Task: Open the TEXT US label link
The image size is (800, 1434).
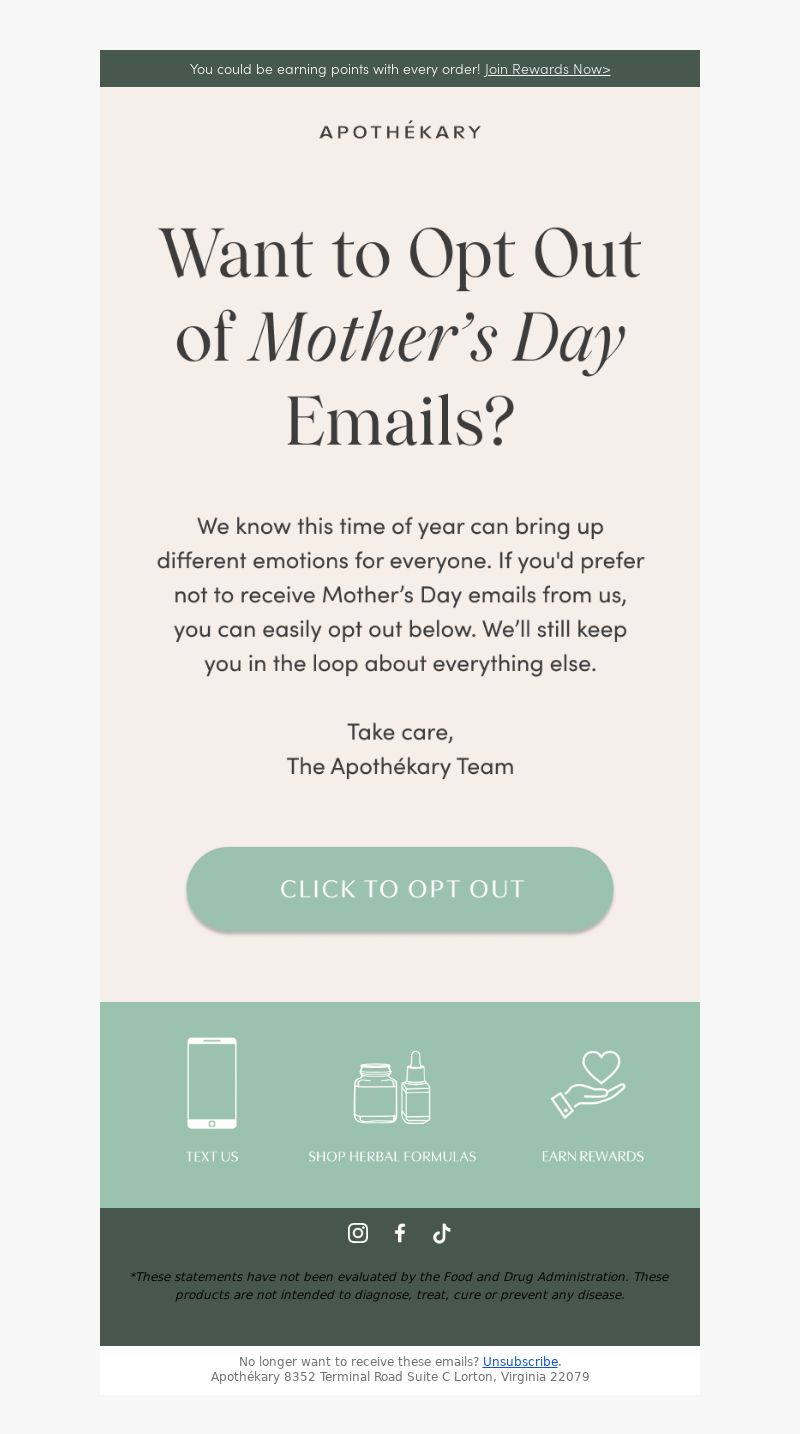Action: [x=212, y=1156]
